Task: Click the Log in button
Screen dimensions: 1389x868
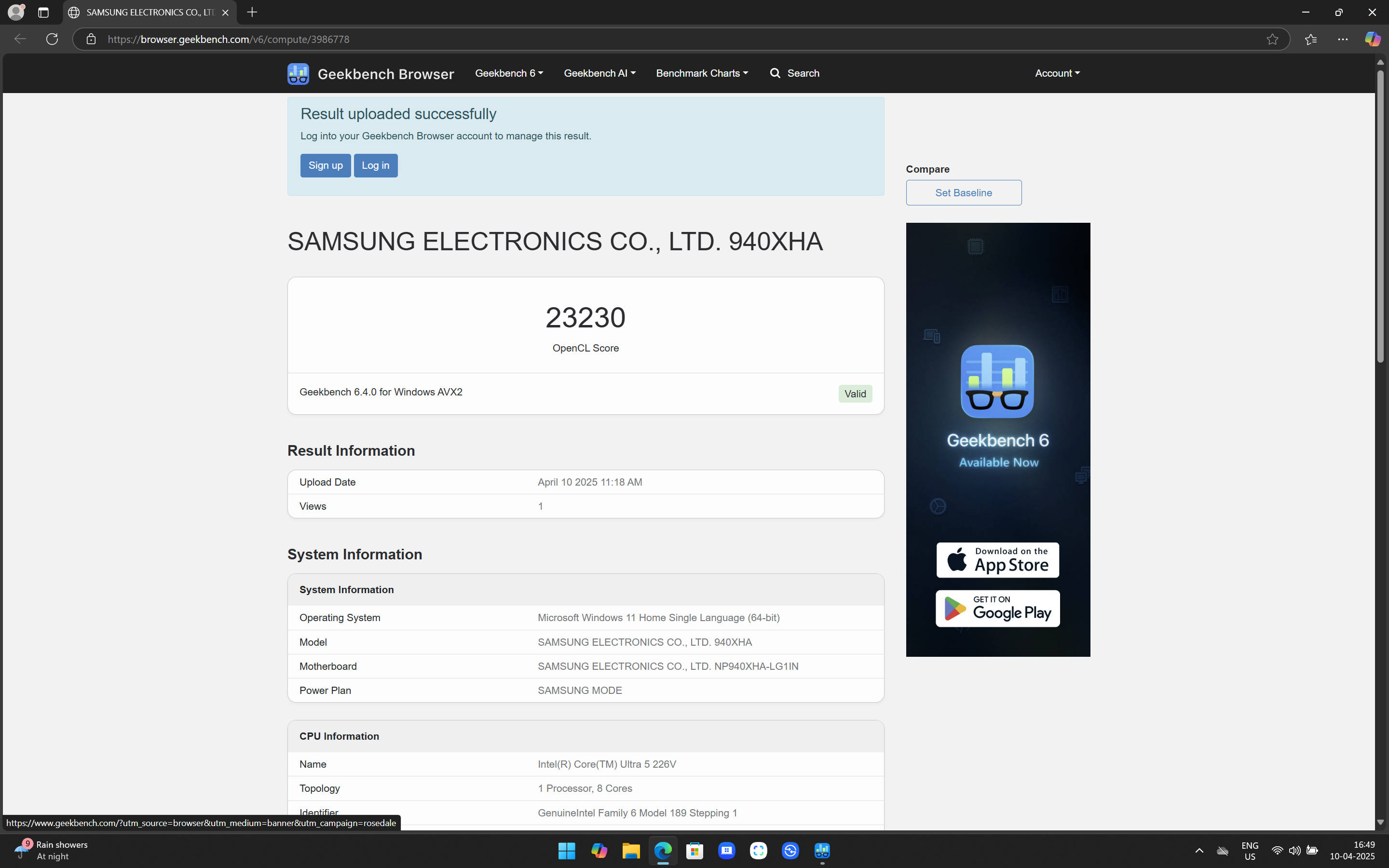Action: tap(375, 165)
